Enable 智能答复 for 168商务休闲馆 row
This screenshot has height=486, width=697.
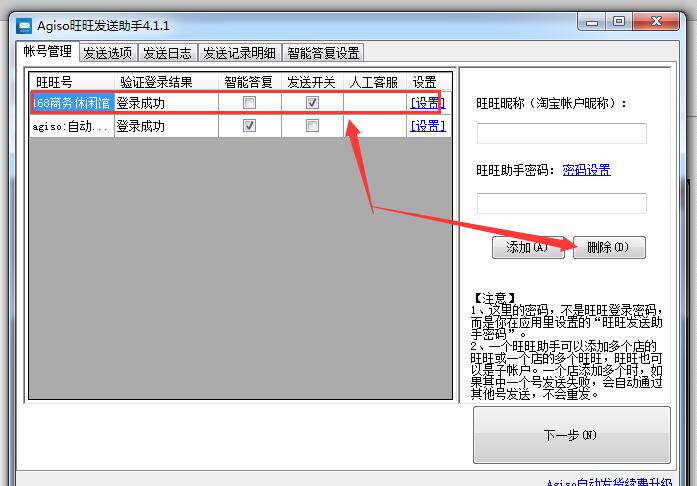(x=249, y=103)
